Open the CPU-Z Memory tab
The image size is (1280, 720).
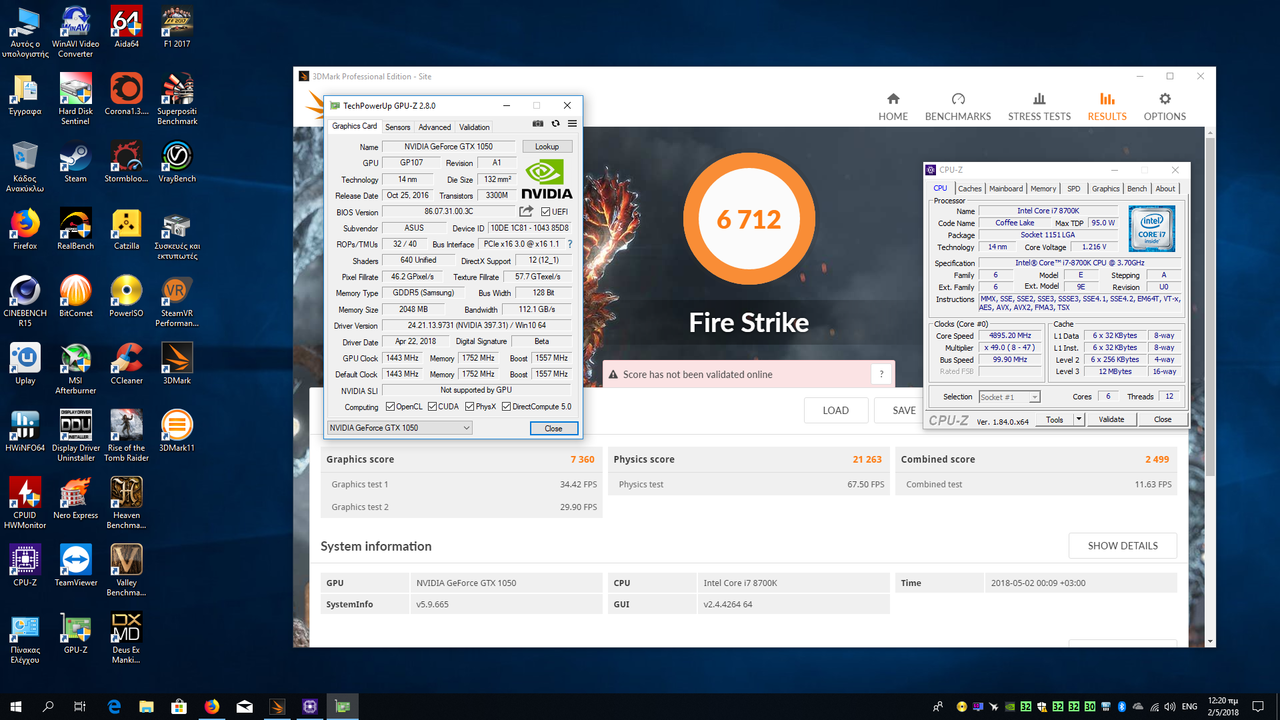click(1043, 188)
